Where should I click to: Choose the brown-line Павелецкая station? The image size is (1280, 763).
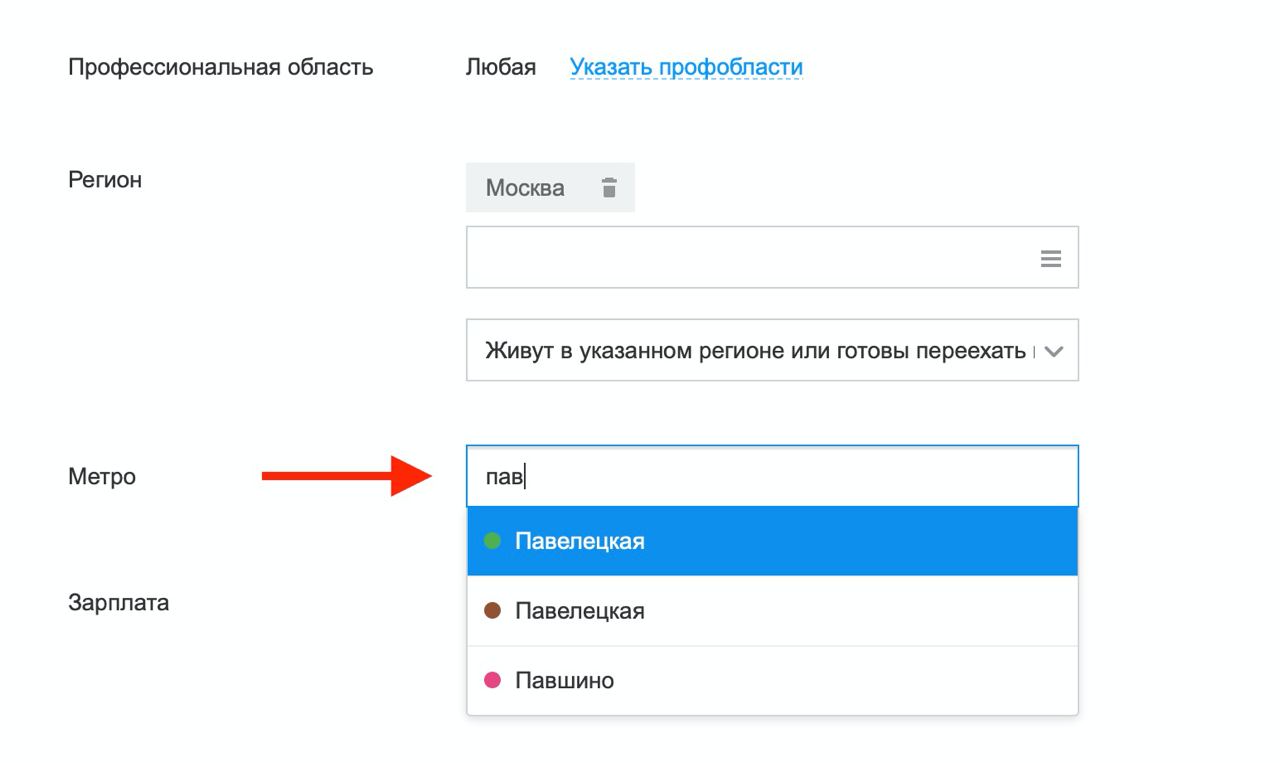coord(772,611)
